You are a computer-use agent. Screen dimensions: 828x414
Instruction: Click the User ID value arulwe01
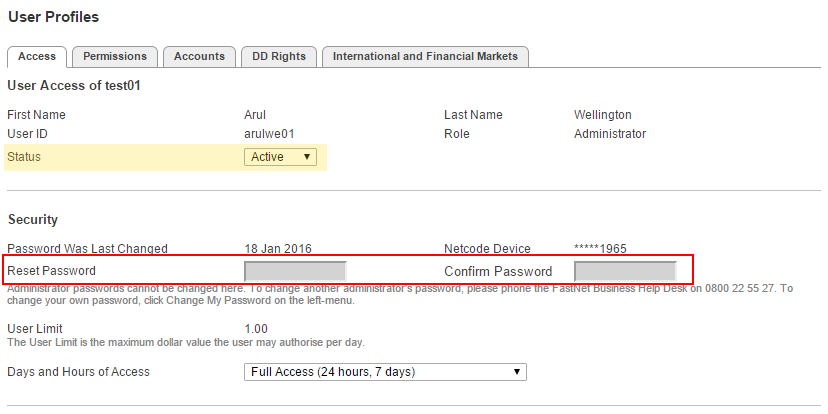click(269, 134)
